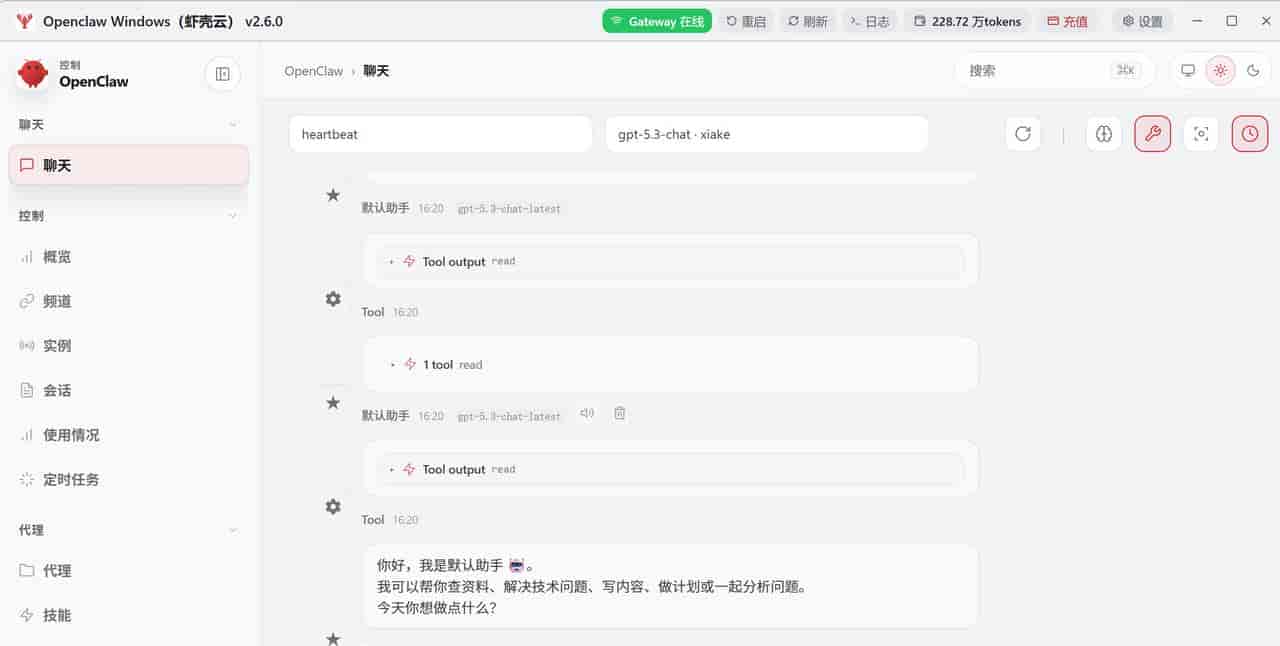Click the 228.72 万tokens balance button
The width and height of the screenshot is (1280, 646).
point(968,21)
